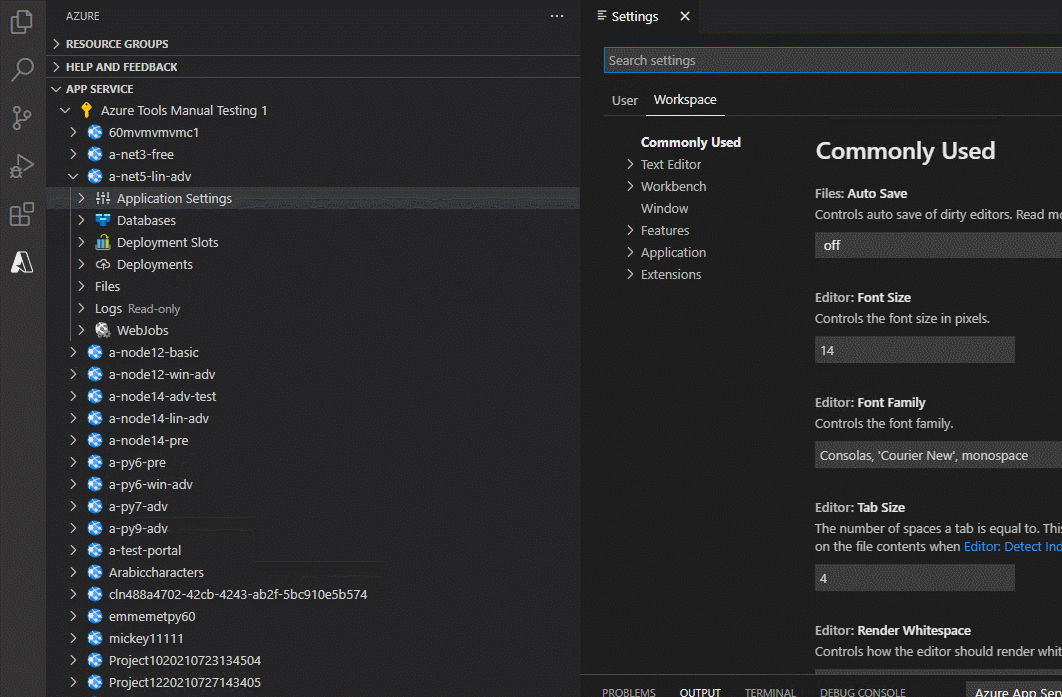This screenshot has width=1062, height=697.
Task: Click the web app icon for a-py7-adv
Action: pos(95,507)
